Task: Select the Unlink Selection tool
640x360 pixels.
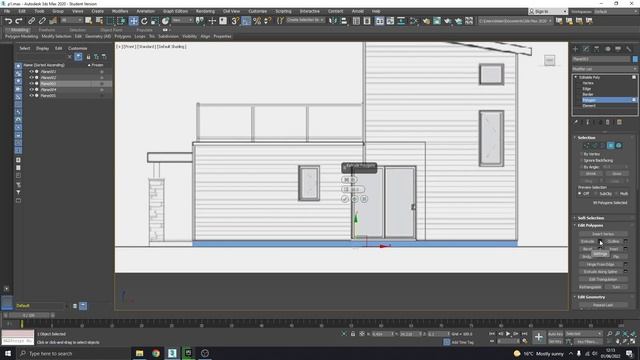Action: pyautogui.click(x=42, y=21)
